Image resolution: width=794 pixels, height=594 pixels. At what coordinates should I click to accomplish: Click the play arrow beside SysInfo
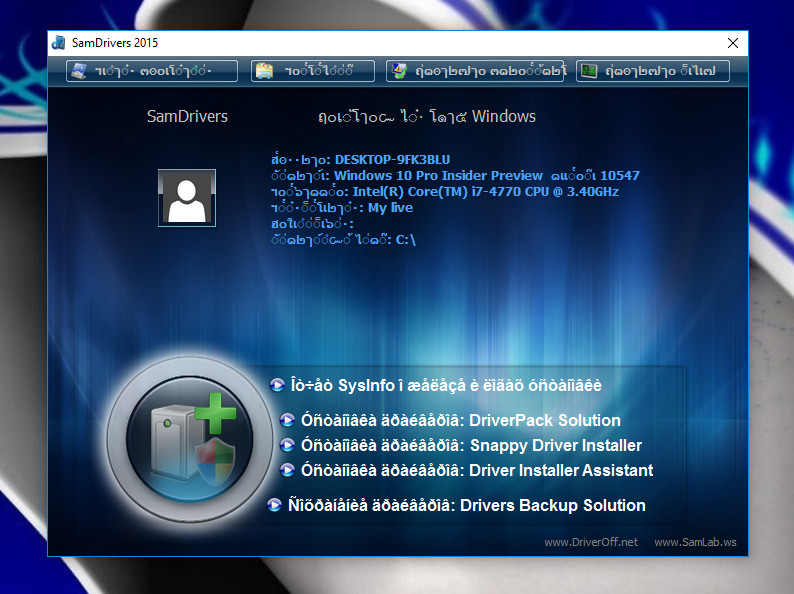pos(277,385)
